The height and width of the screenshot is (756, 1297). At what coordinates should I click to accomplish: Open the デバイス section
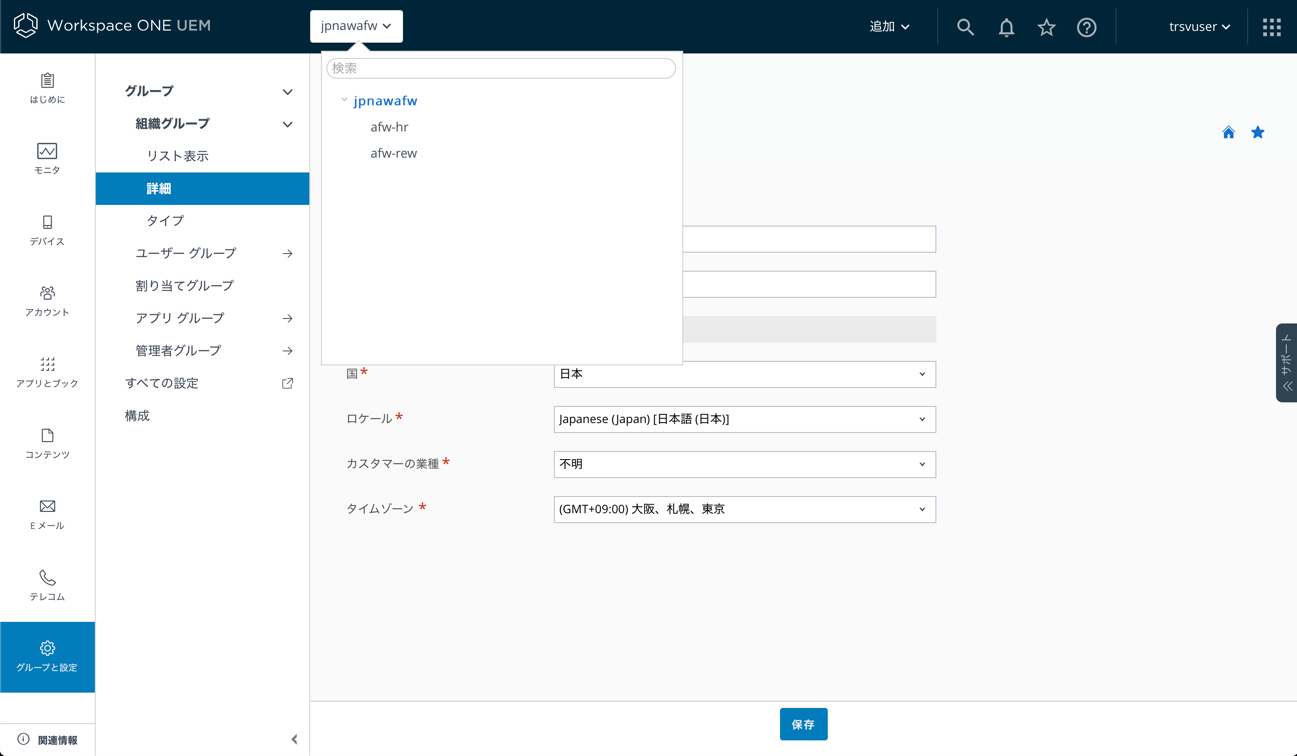coord(47,230)
